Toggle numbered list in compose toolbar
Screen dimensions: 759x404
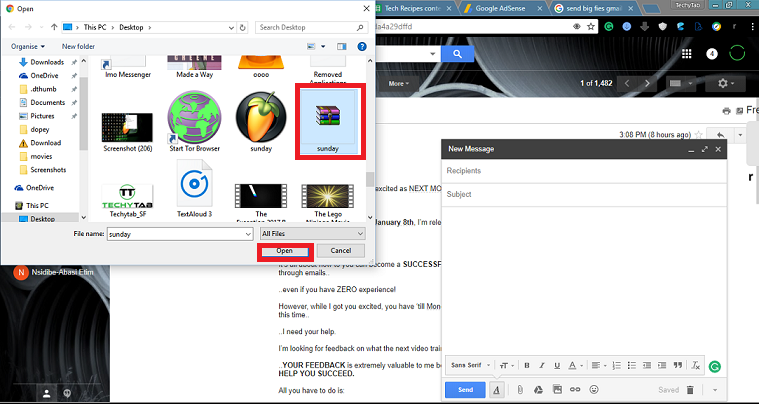click(616, 365)
